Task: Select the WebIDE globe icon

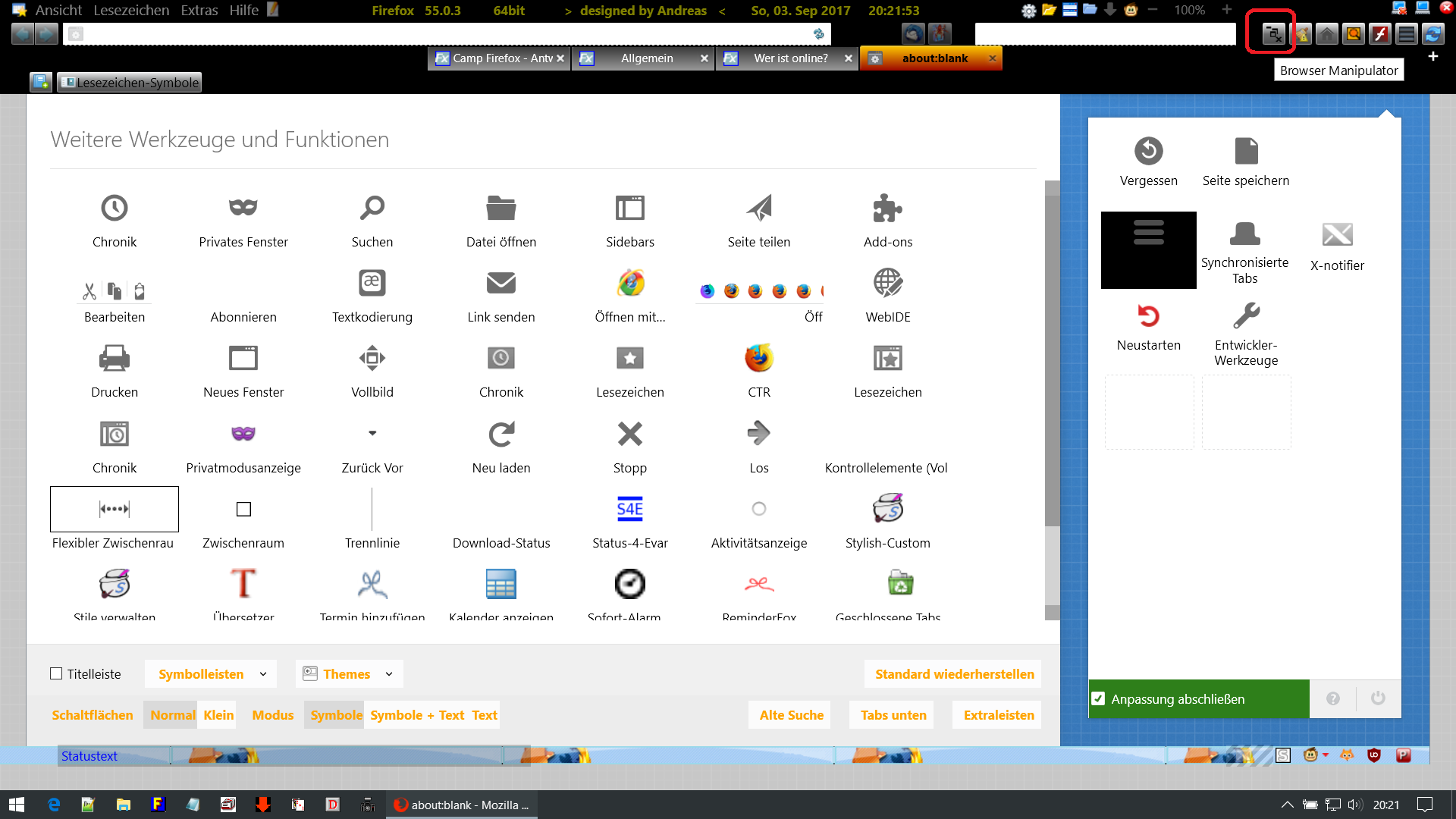Action: 887,283
